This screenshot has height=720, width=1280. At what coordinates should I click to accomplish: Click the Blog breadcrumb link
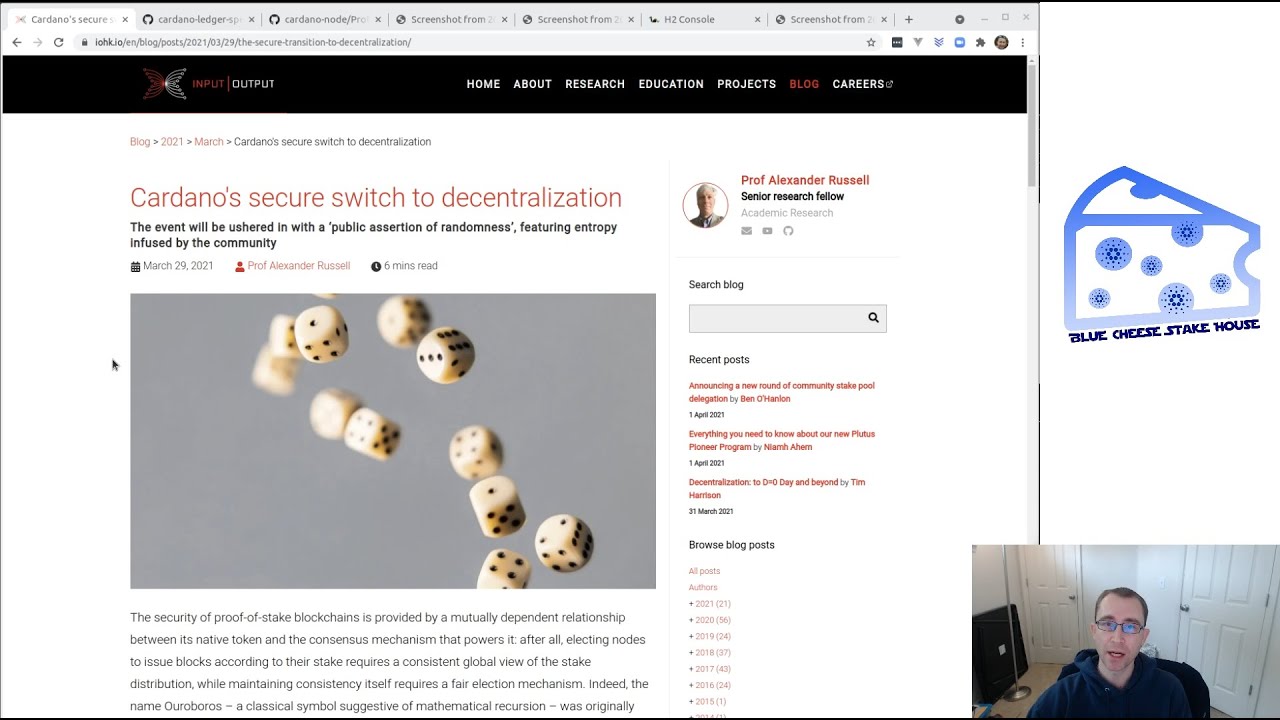(140, 142)
